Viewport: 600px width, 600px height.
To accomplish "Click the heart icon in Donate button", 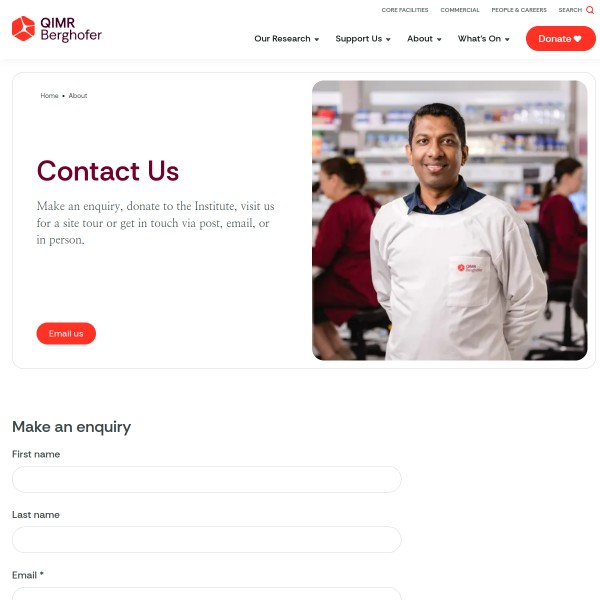I will pos(577,39).
